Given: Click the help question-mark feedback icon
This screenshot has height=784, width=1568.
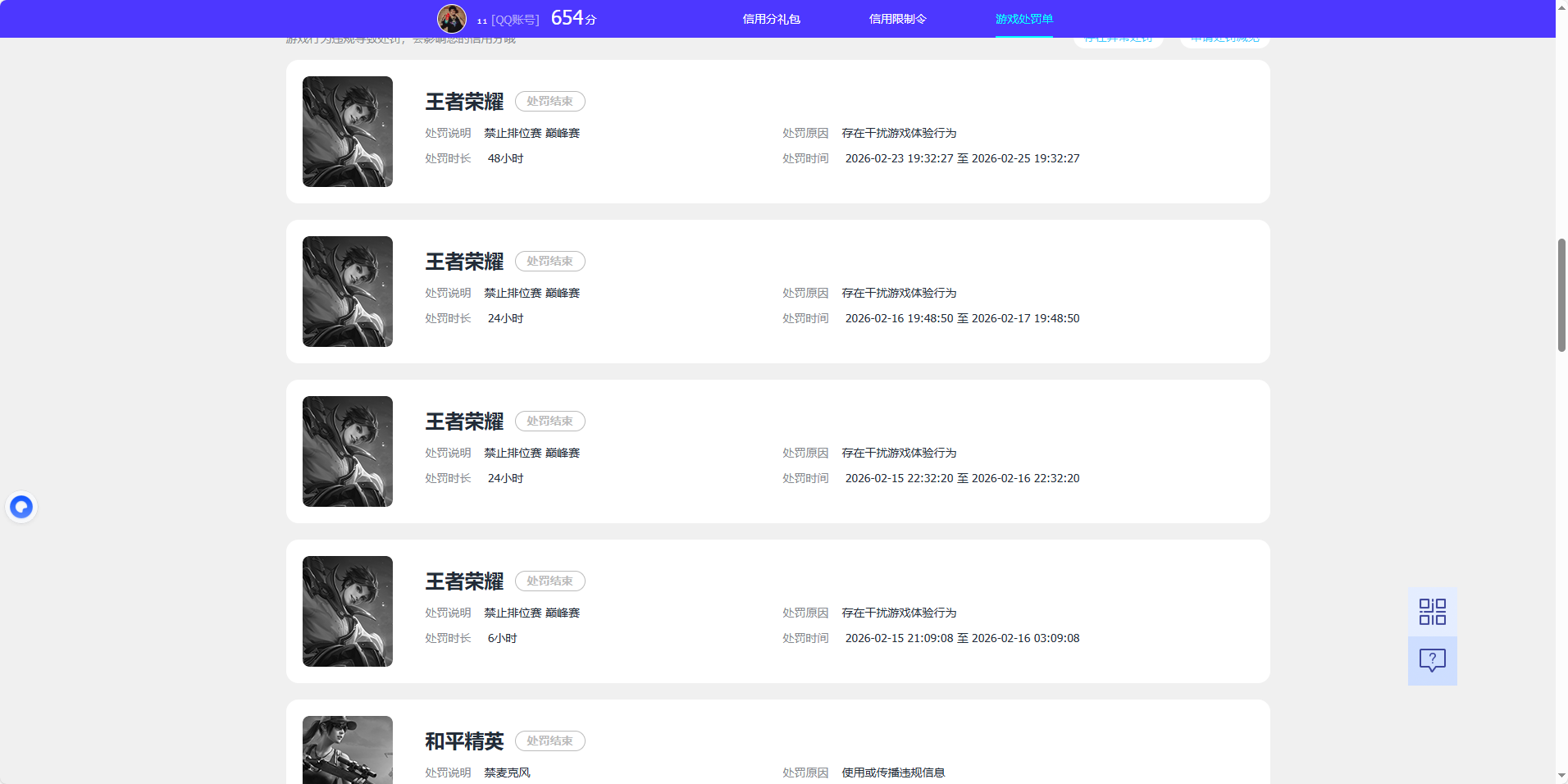Looking at the screenshot, I should coord(1432,660).
